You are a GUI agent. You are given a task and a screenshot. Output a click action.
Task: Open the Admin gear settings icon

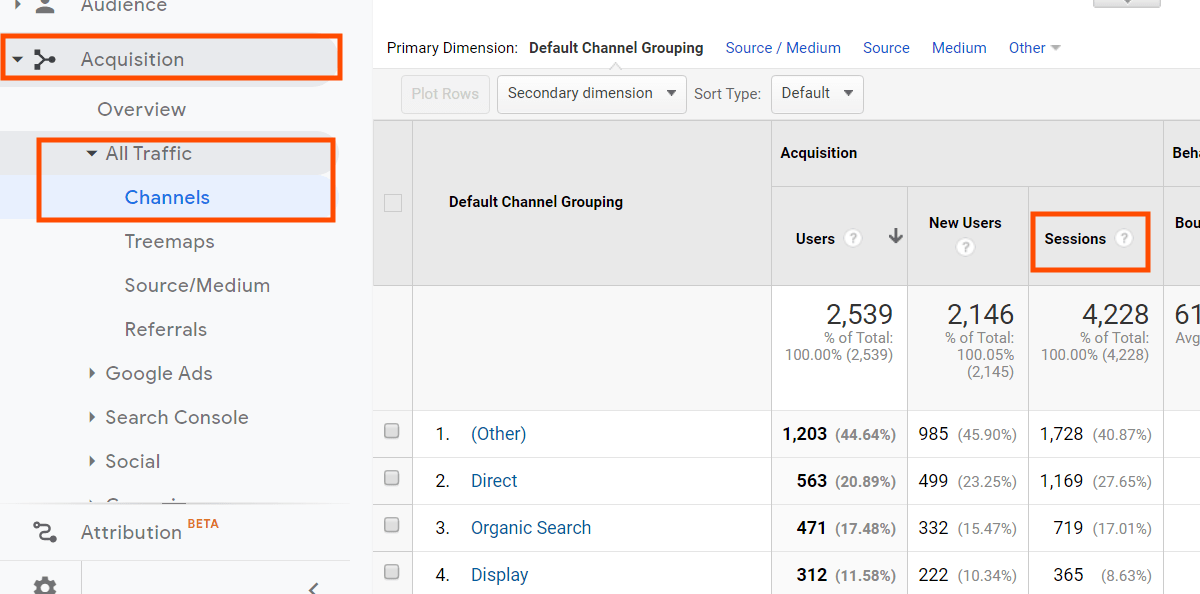pyautogui.click(x=45, y=586)
